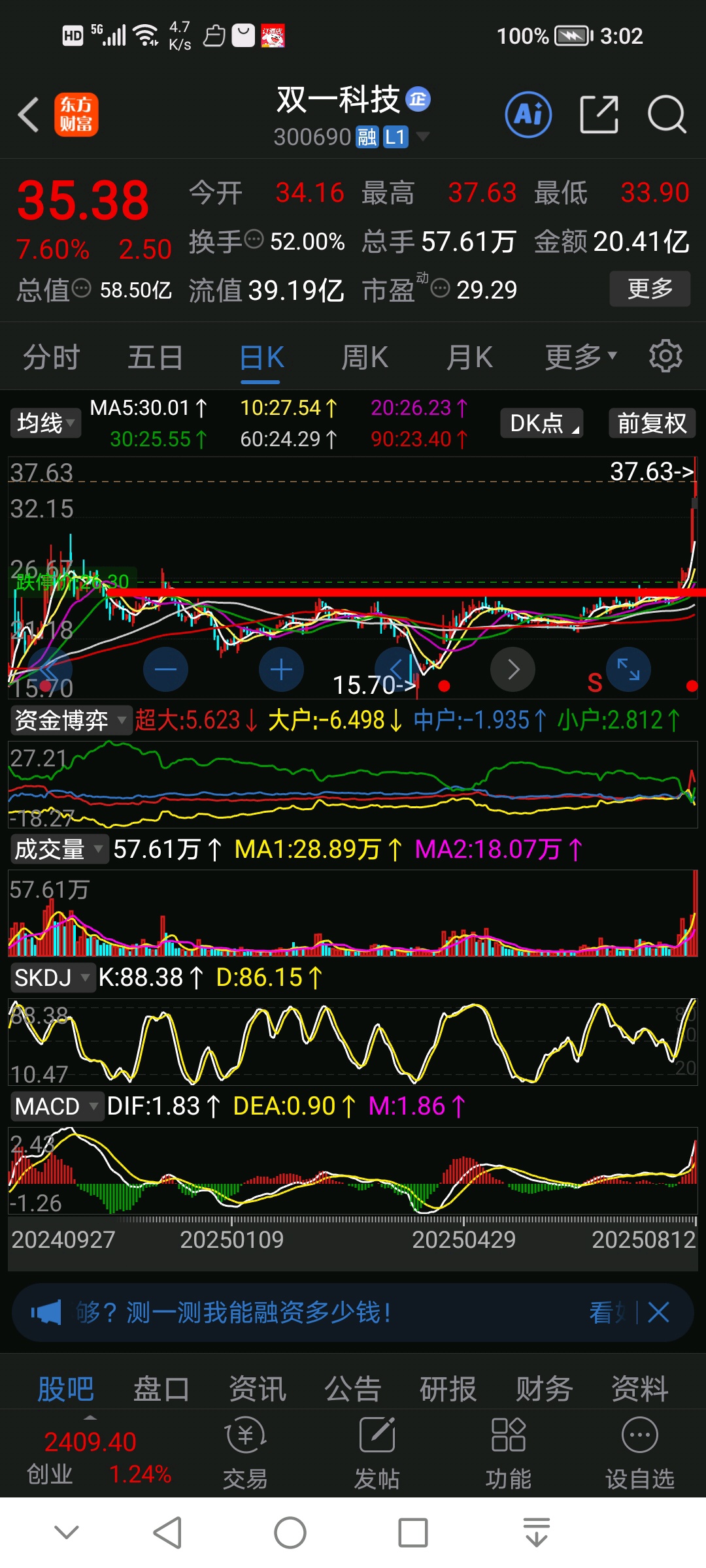This screenshot has height=1568, width=706.
Task: Open the Ai assistant icon
Action: [x=528, y=114]
